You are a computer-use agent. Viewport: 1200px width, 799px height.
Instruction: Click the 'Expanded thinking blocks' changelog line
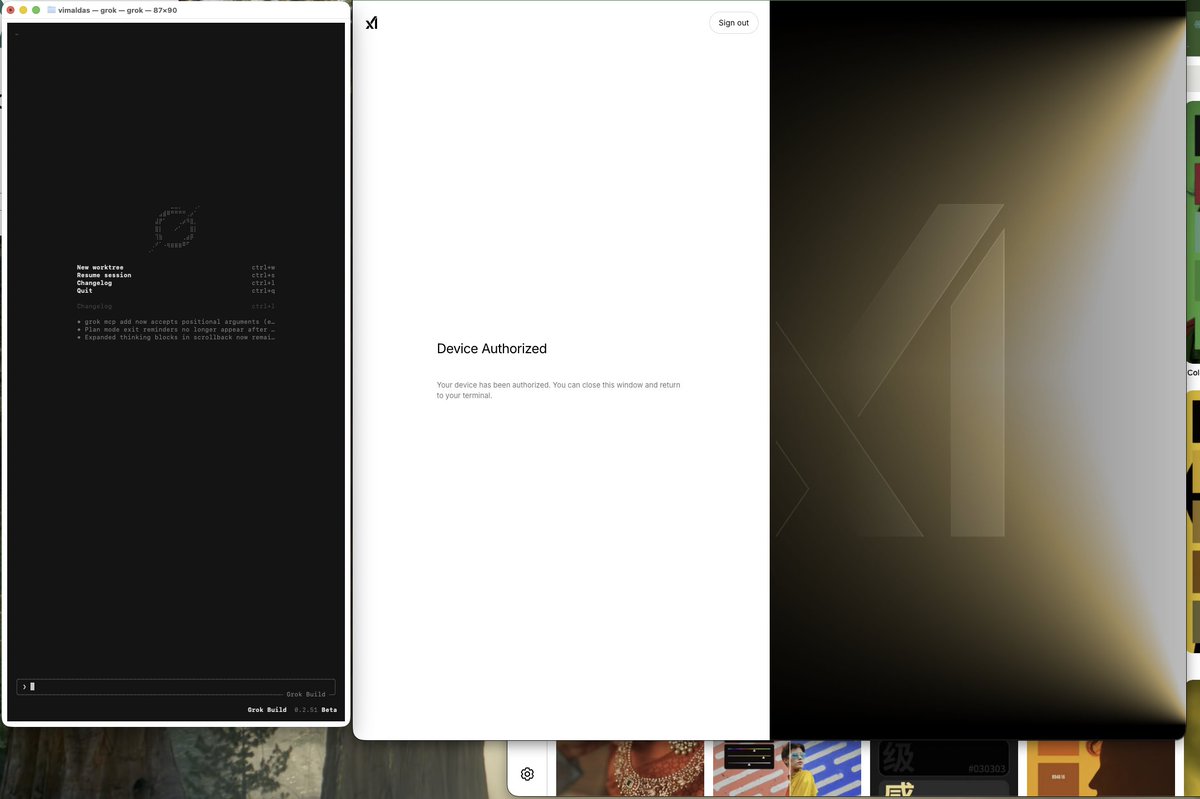coord(176,337)
